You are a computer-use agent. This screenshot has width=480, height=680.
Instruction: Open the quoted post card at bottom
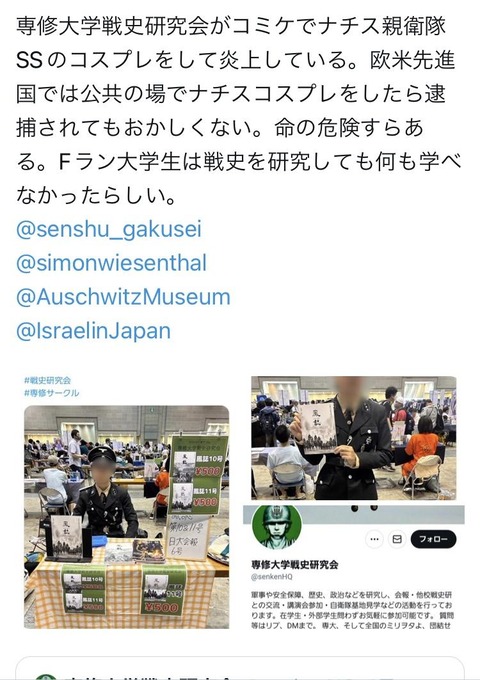pyautogui.click(x=240, y=668)
